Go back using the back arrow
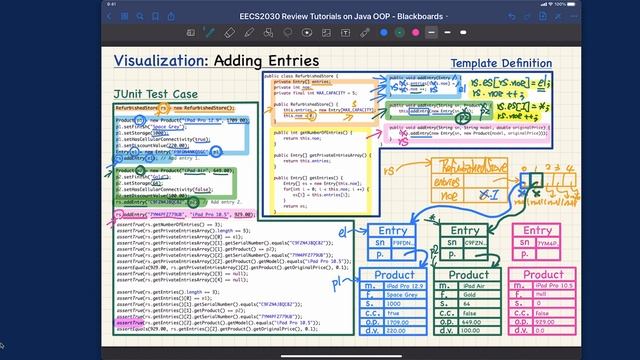The image size is (640, 360). (x=109, y=16)
